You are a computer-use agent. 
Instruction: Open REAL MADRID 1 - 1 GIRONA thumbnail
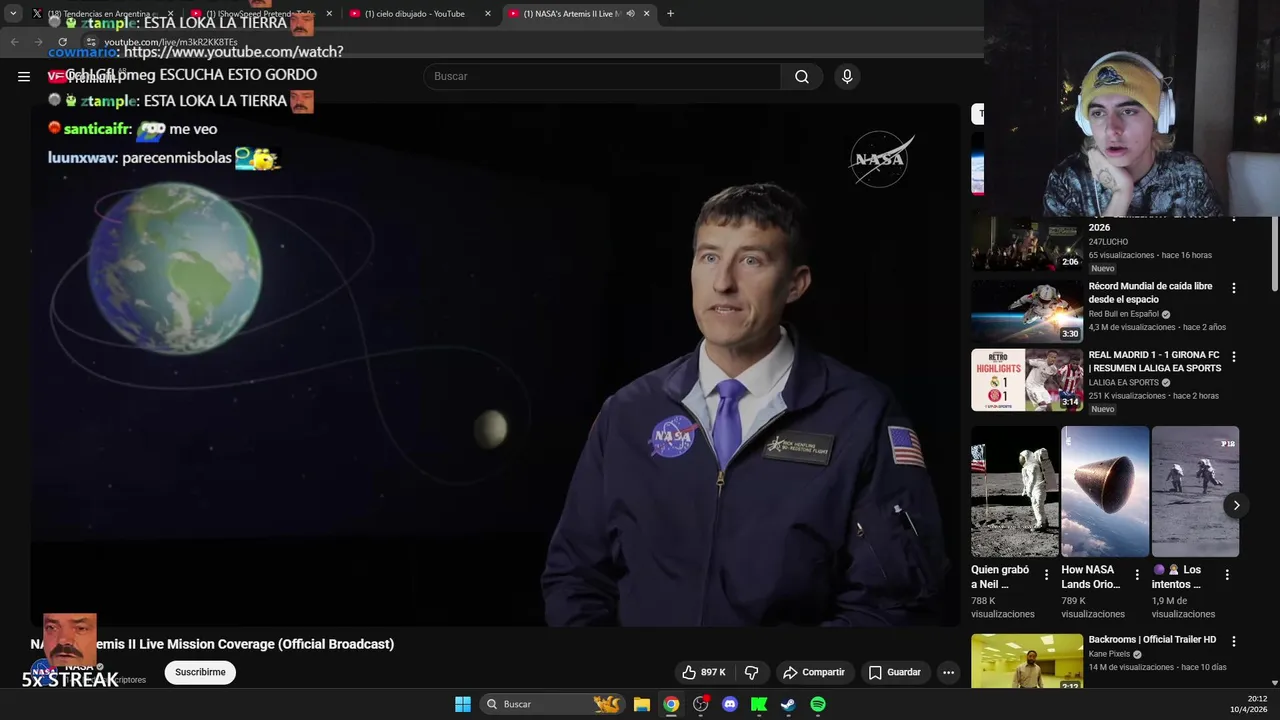[1027, 379]
